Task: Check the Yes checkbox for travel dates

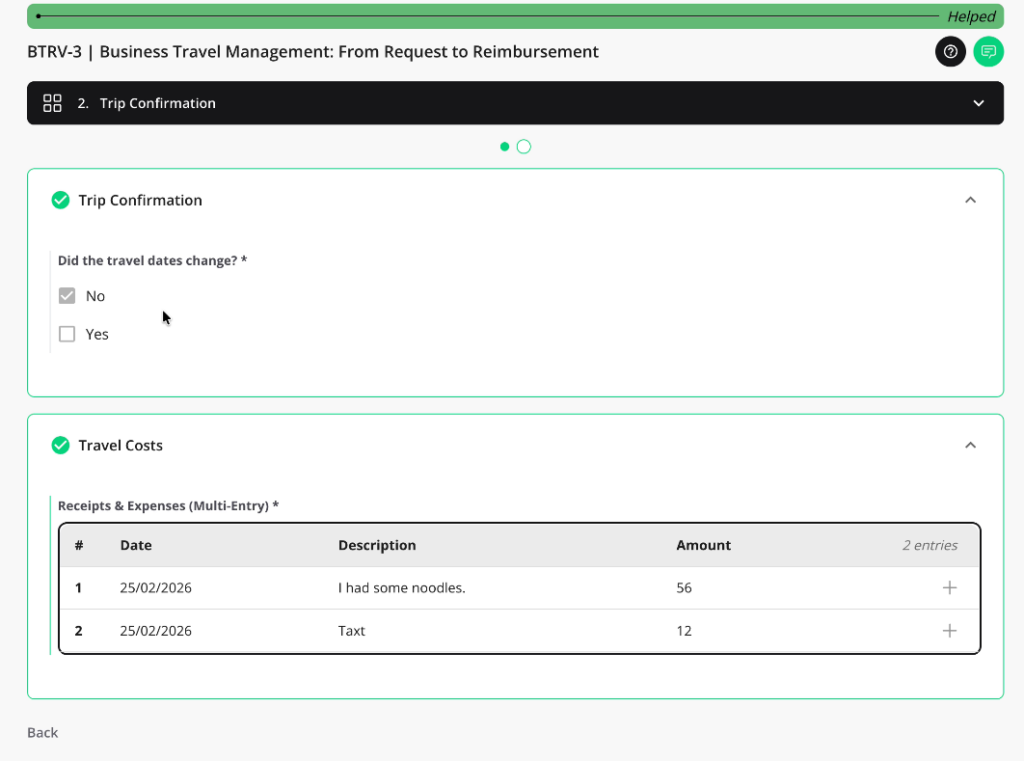Action: [x=67, y=334]
